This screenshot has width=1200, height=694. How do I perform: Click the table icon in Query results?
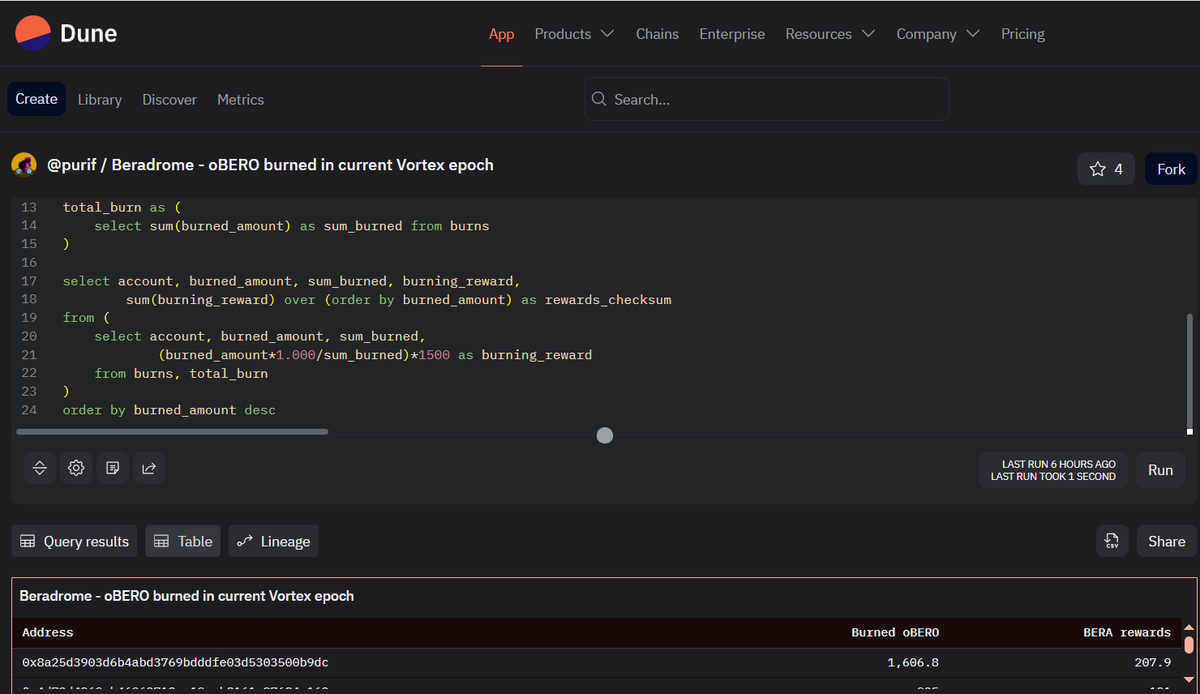click(28, 541)
